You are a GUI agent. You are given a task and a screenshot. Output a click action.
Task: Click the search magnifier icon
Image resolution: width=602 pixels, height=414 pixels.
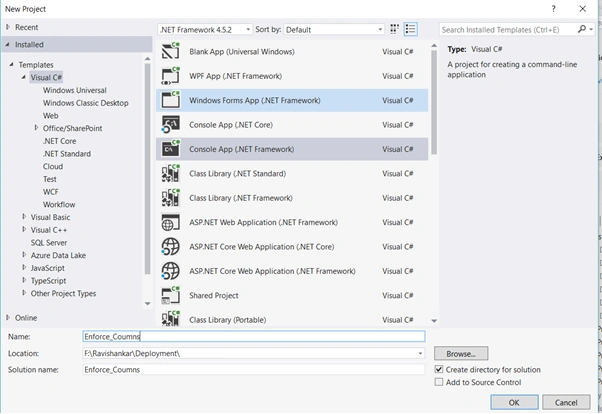coord(582,29)
